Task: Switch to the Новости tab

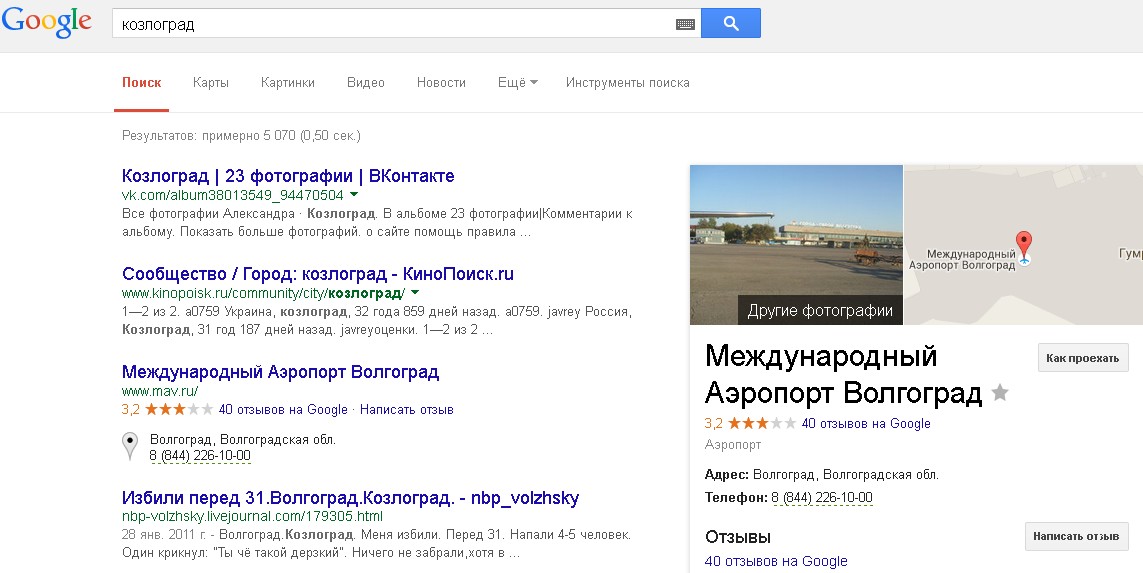Action: coord(441,82)
